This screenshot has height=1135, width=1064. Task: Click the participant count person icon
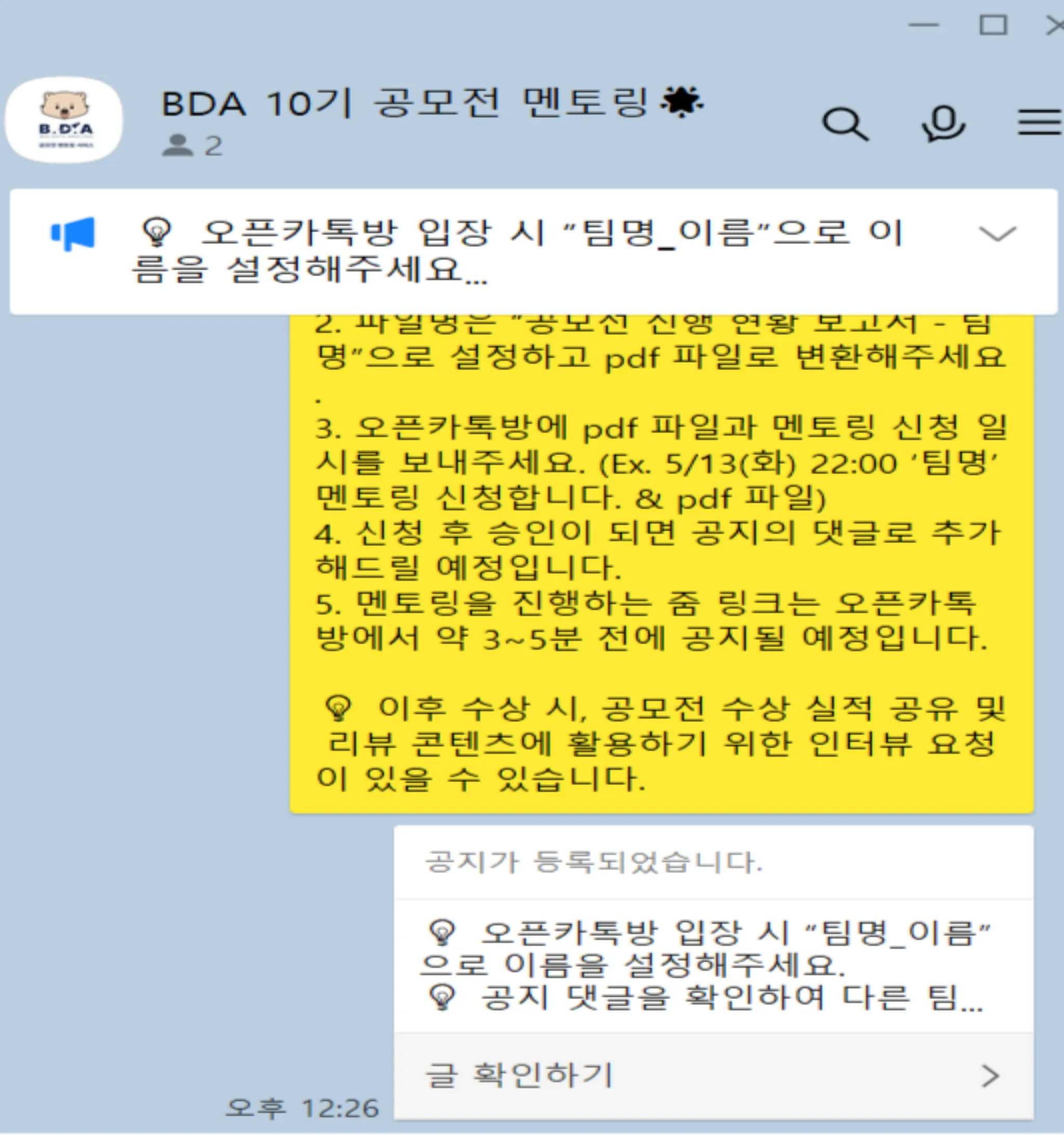click(x=178, y=145)
